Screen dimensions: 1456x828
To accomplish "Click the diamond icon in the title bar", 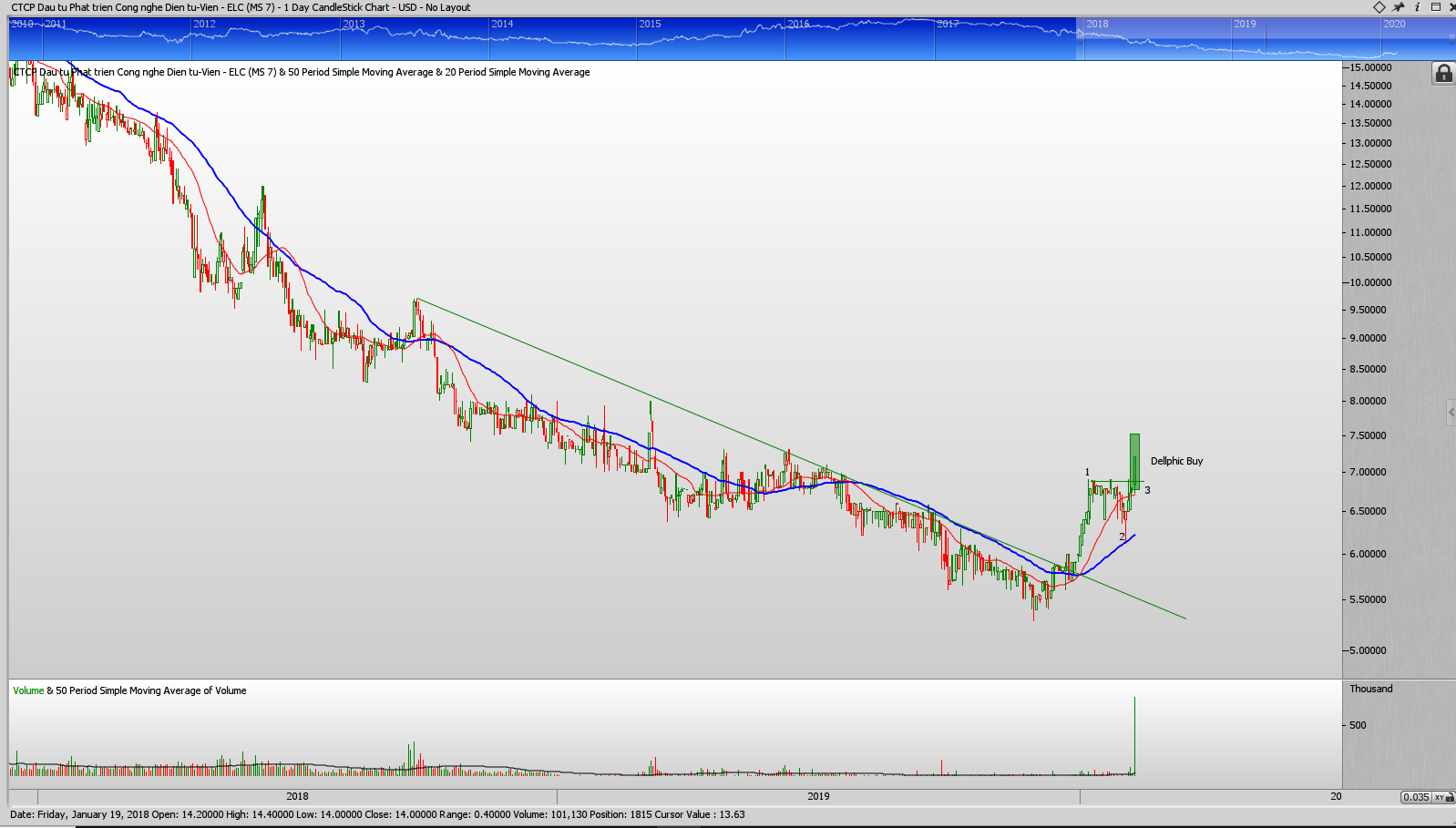I will pos(1379,7).
